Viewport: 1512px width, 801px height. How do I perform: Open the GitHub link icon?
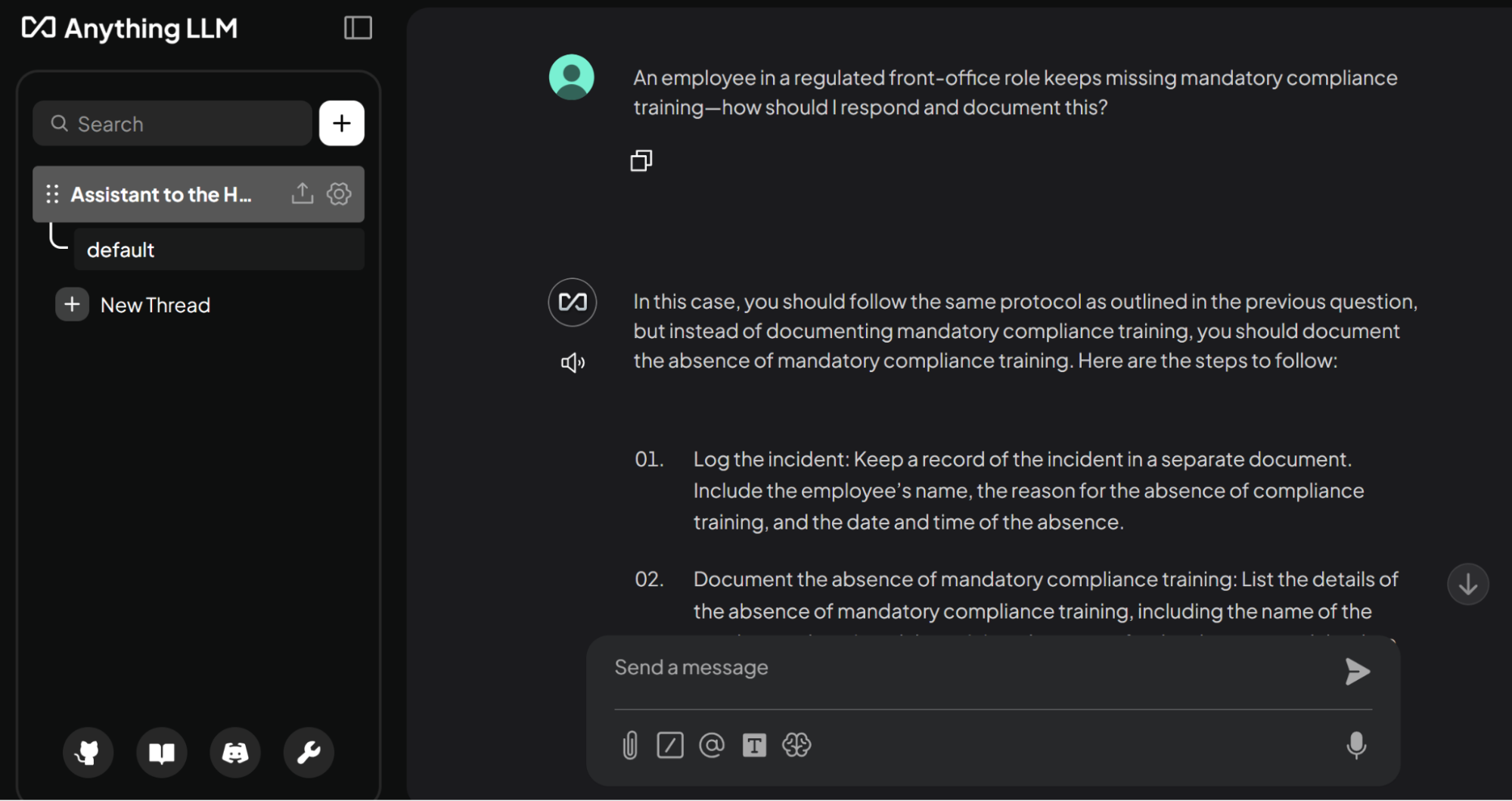click(88, 752)
